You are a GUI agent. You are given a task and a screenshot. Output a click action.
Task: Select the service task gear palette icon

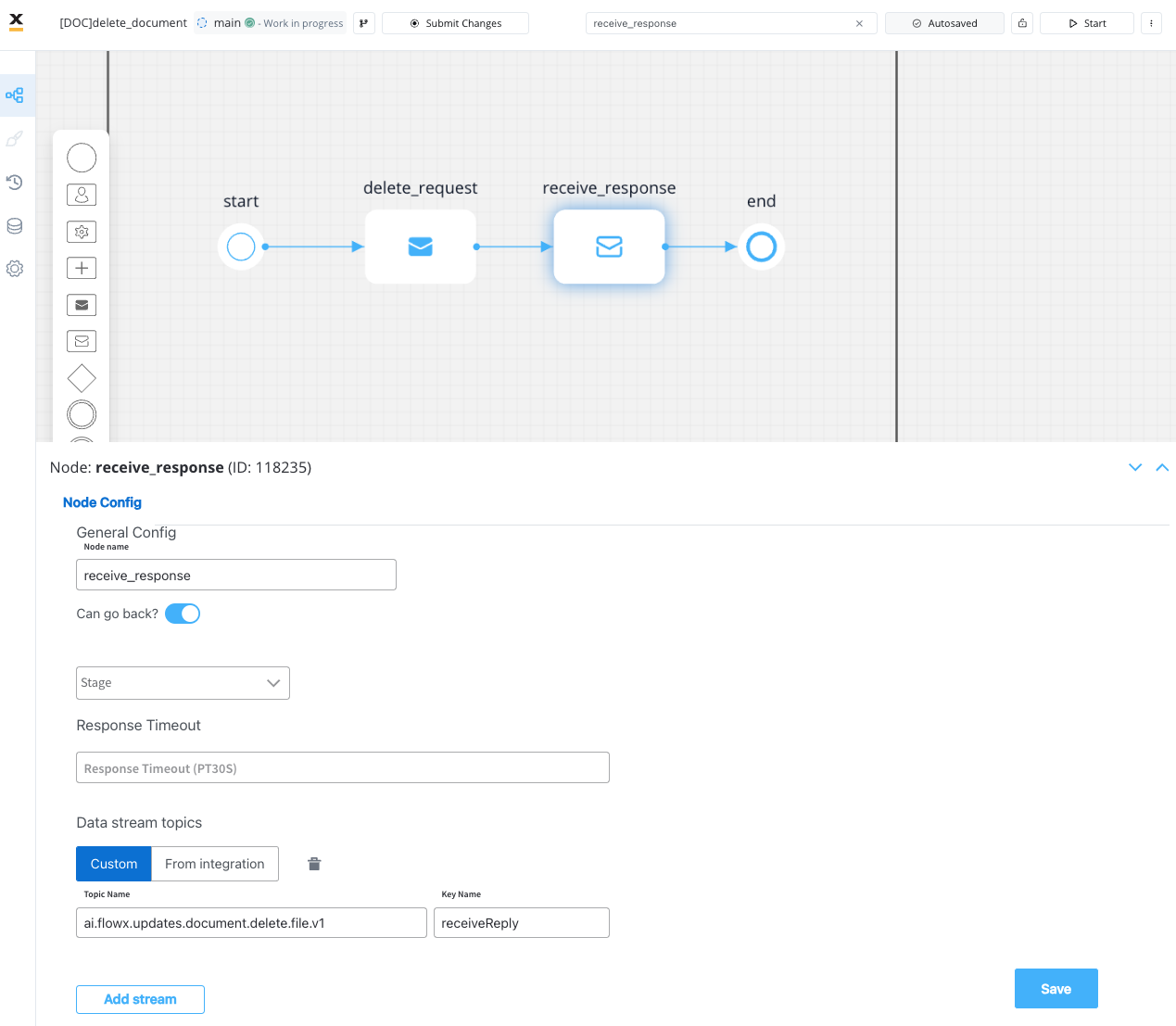82,232
